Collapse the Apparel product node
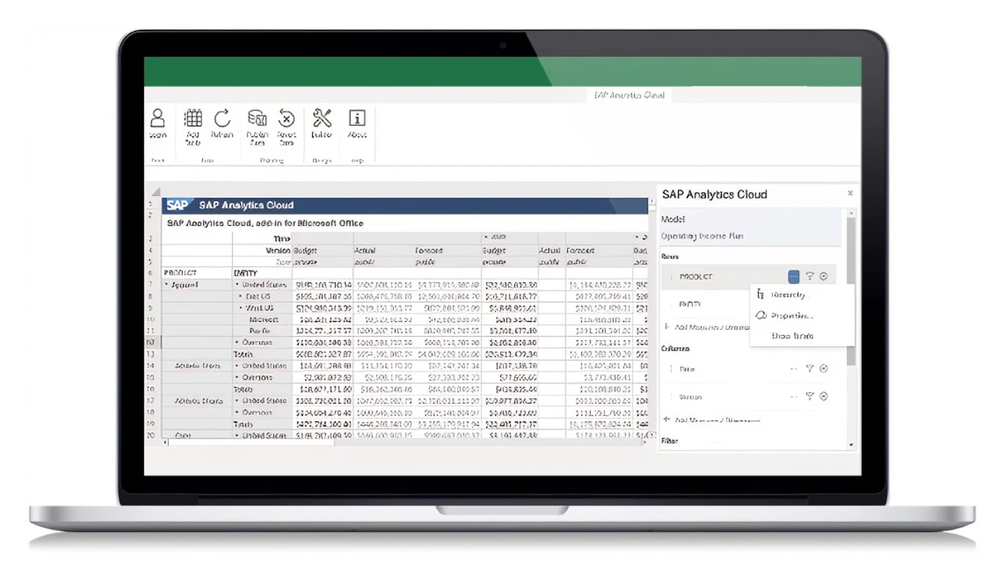This screenshot has height=570, width=999. (167, 285)
